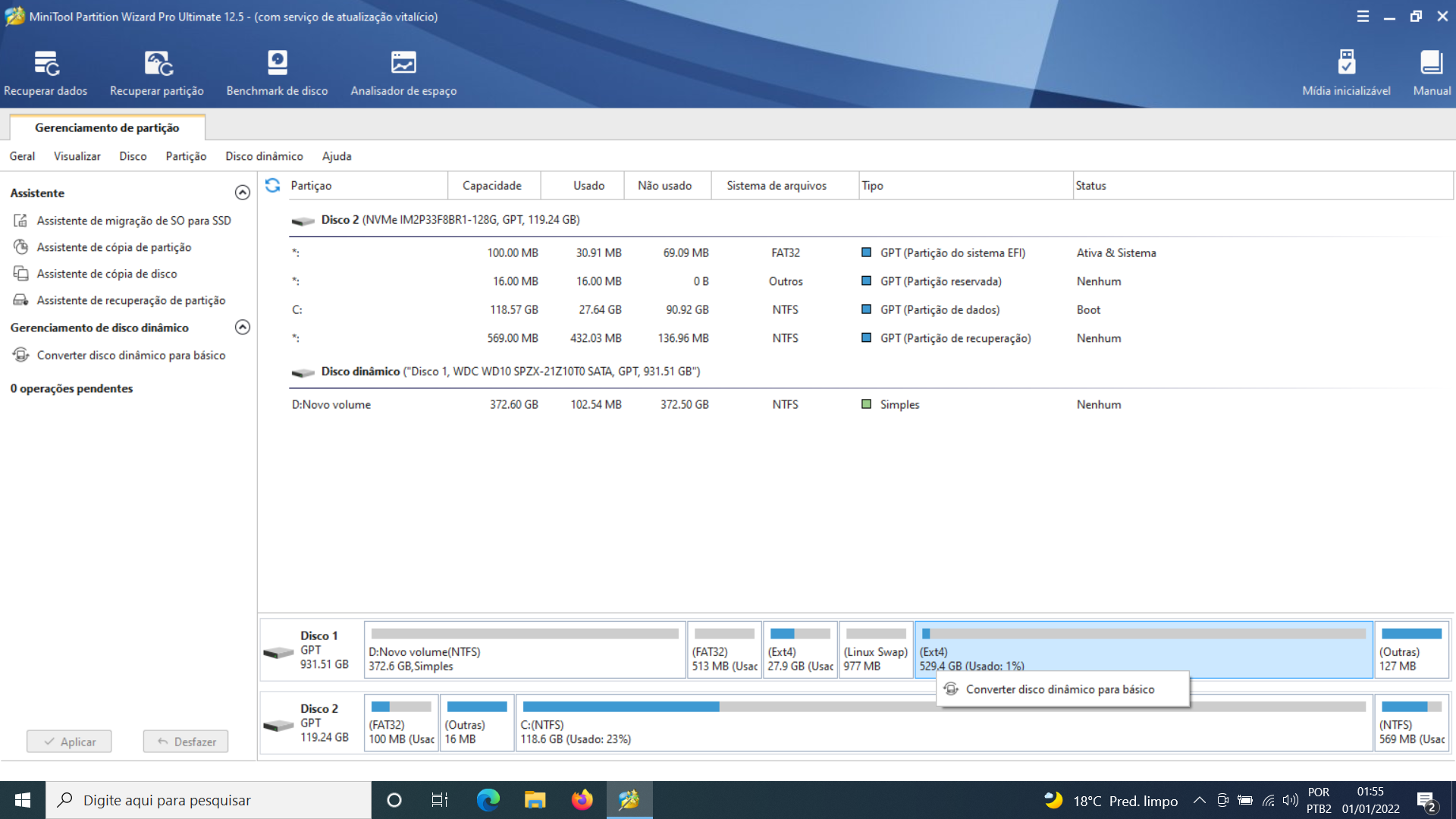Collapse Gerenciamento de disco dinâmico section
The width and height of the screenshot is (1456, 819).
click(243, 327)
